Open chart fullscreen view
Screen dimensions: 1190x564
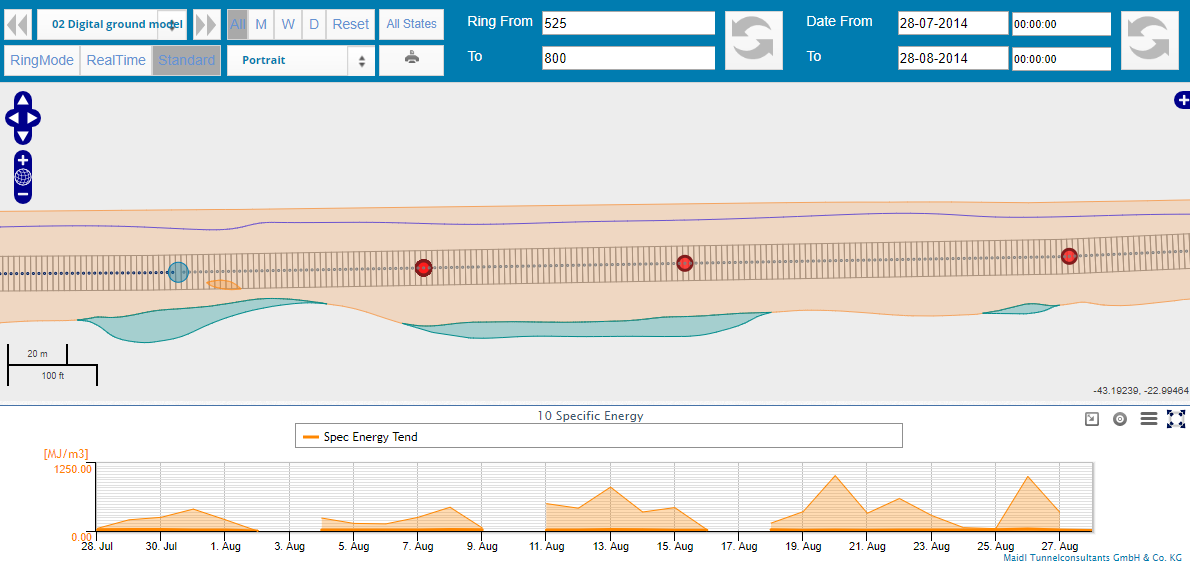(1176, 419)
